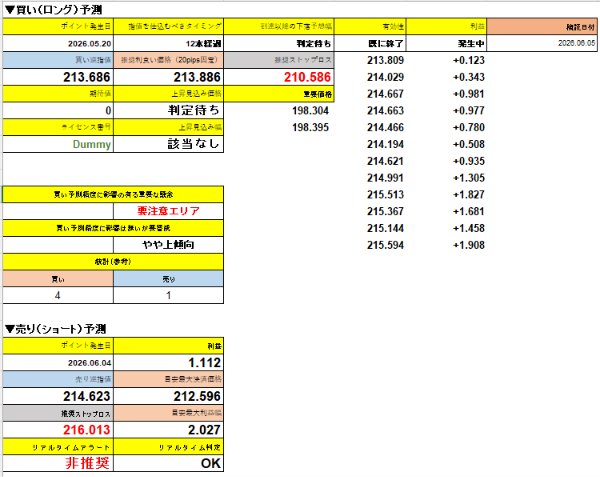Click the price cell 214.029
Viewport: 600px width, 477px height.
coord(385,77)
